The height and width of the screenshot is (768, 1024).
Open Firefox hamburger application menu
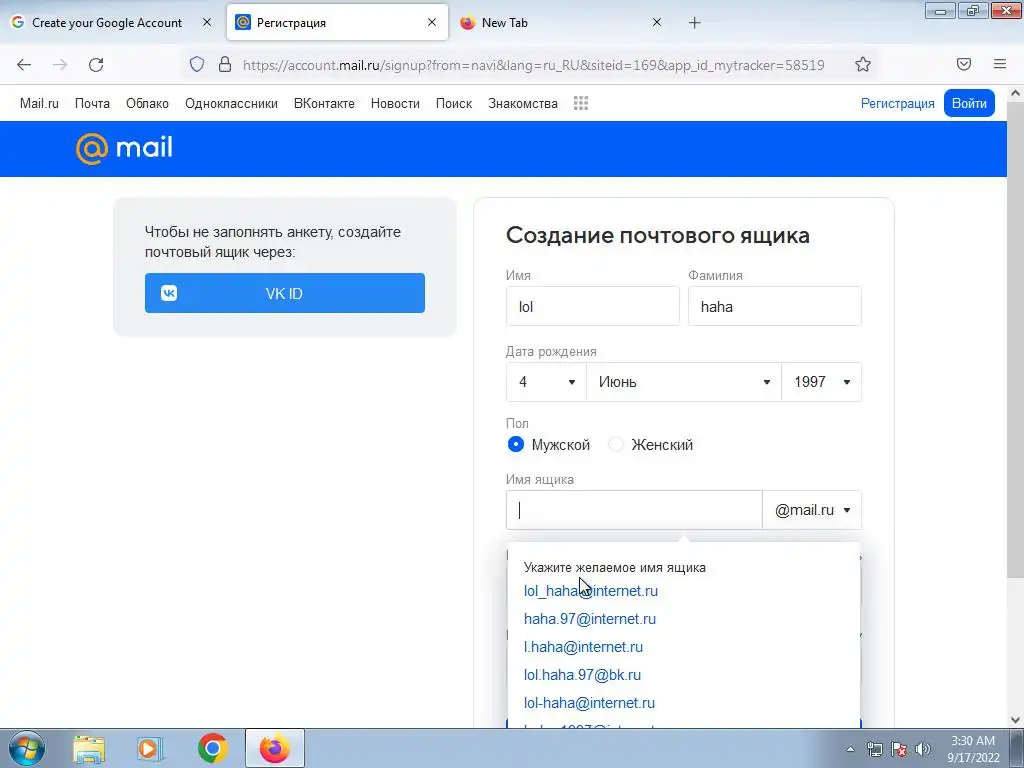1000,64
